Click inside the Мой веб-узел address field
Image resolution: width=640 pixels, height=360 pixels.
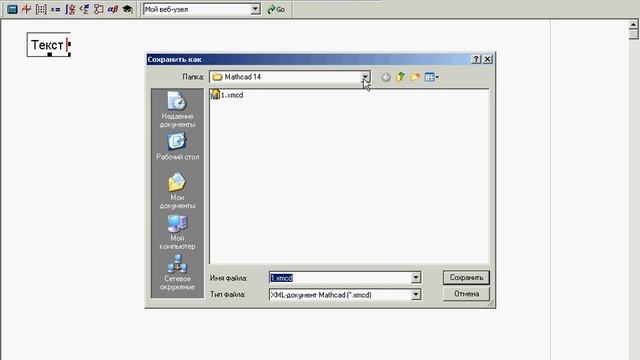tap(197, 9)
